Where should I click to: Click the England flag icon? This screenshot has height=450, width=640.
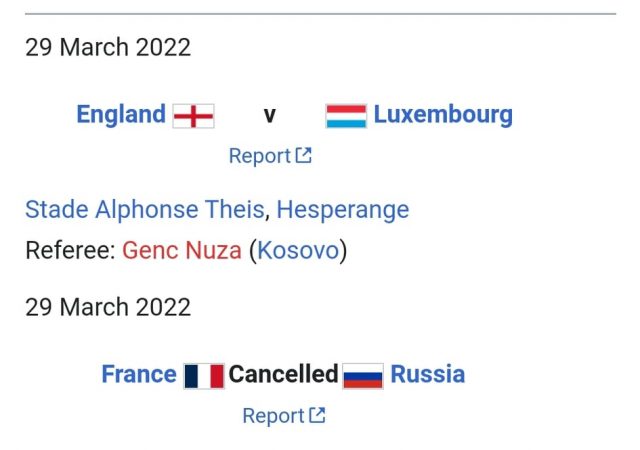[193, 115]
